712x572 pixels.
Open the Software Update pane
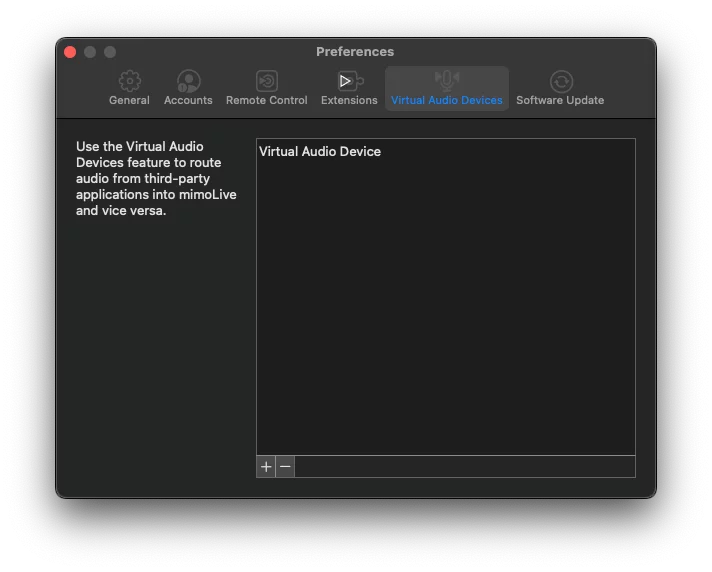[560, 89]
